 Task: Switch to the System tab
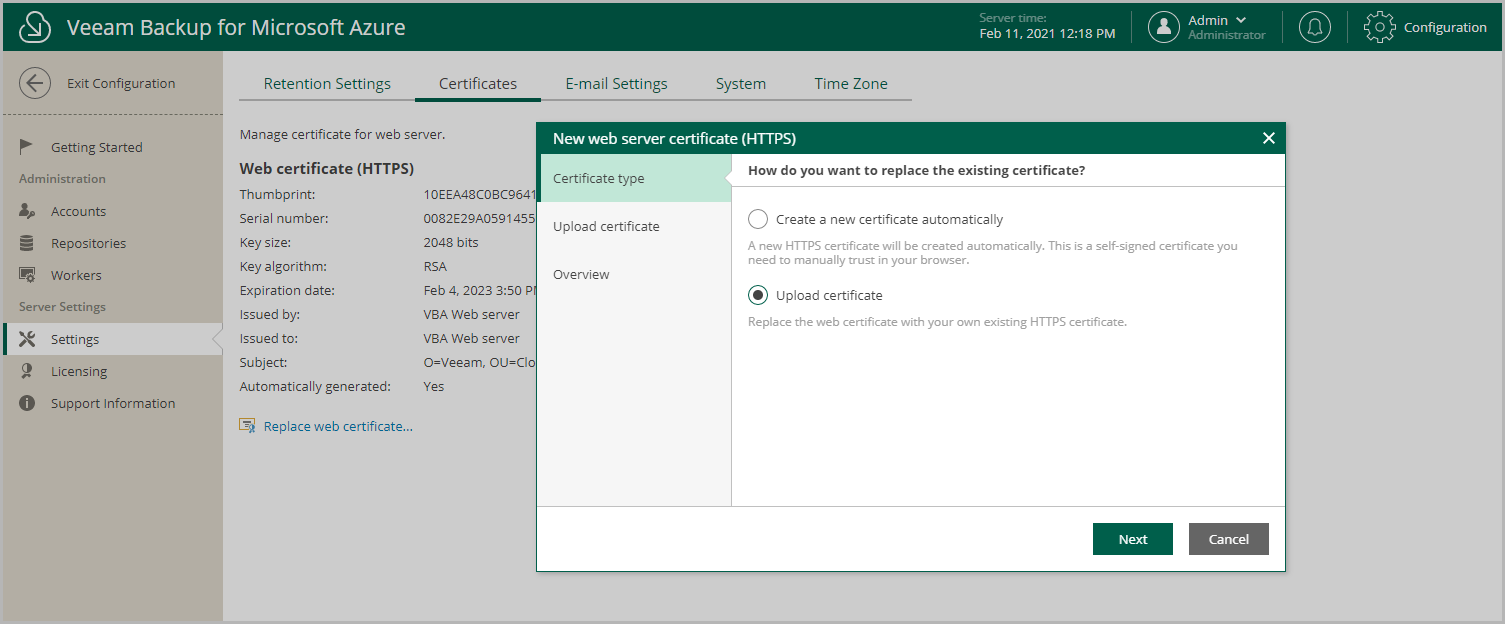click(741, 84)
